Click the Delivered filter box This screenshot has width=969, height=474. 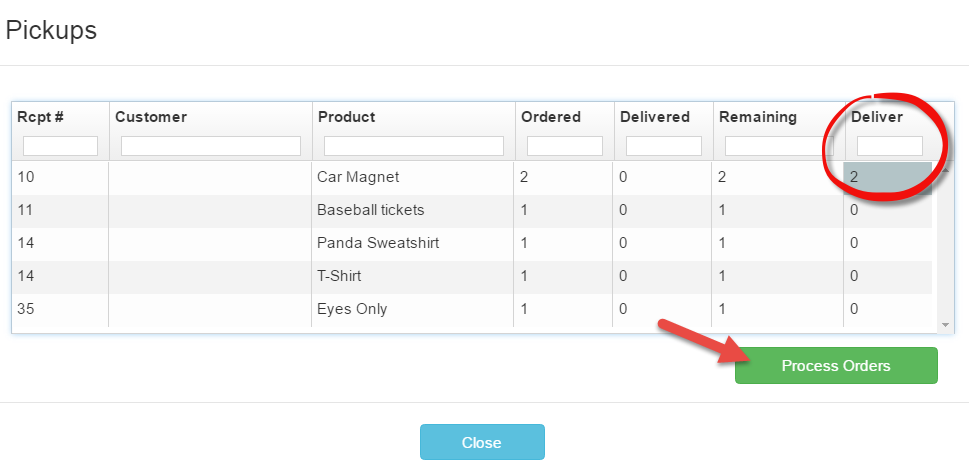pos(663,146)
